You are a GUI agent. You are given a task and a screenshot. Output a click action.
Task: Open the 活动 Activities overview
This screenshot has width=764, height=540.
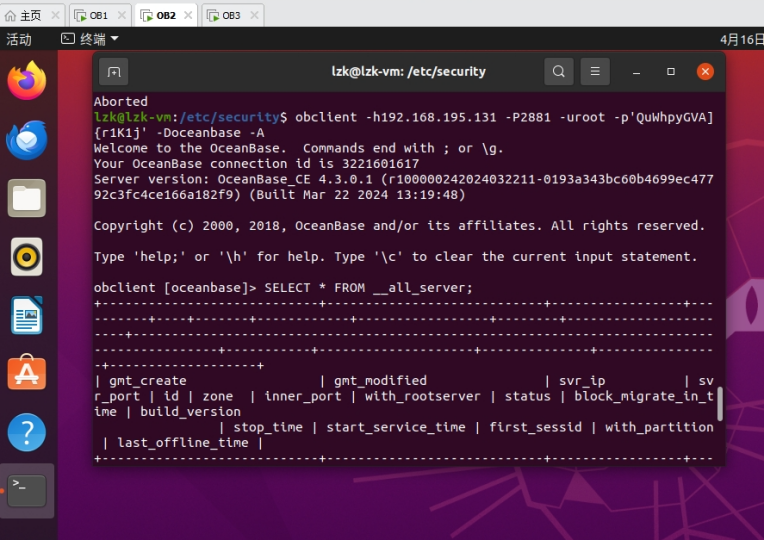pos(19,39)
